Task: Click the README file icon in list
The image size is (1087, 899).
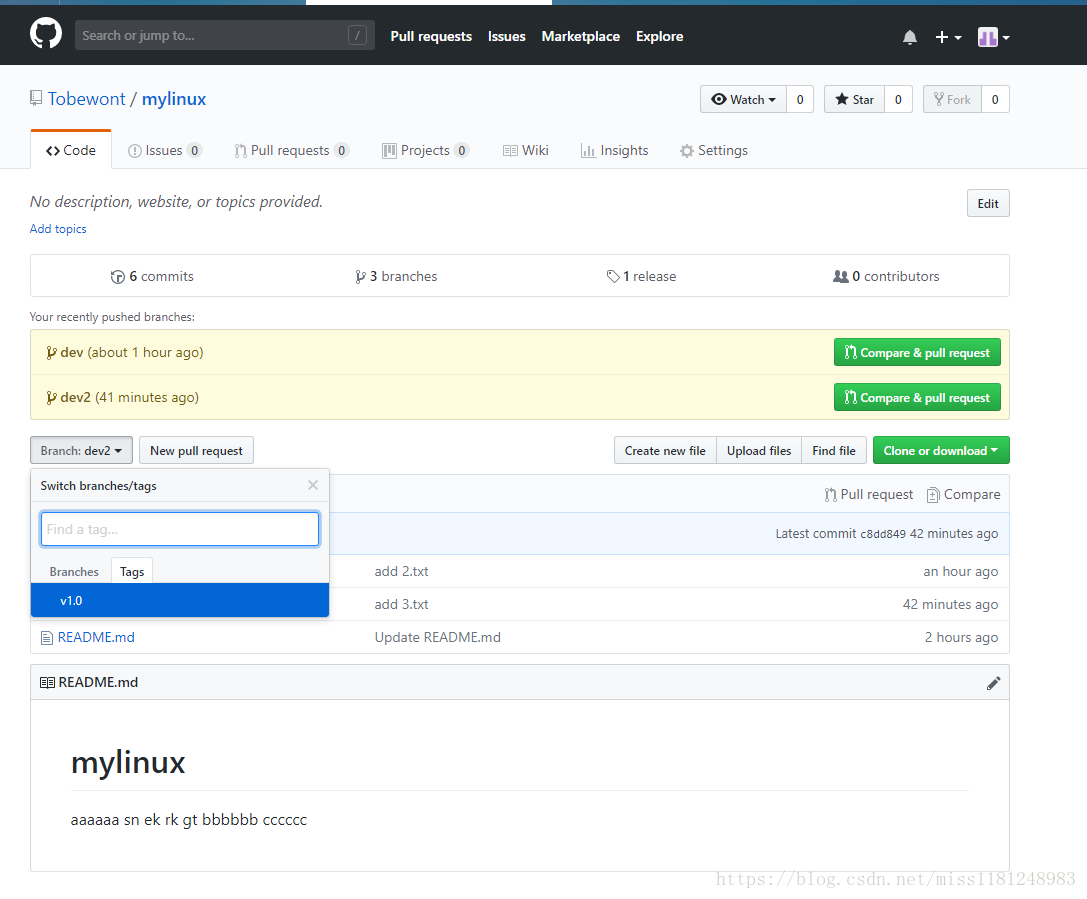Action: tap(46, 638)
